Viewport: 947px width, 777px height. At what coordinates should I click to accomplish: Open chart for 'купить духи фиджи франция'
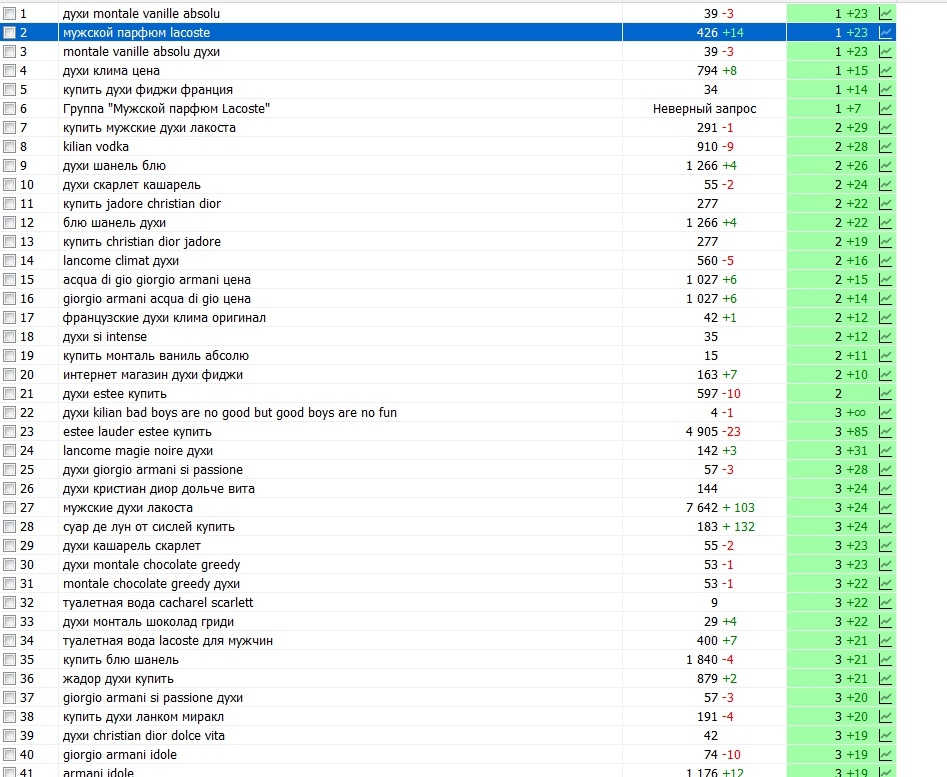pyautogui.click(x=885, y=89)
